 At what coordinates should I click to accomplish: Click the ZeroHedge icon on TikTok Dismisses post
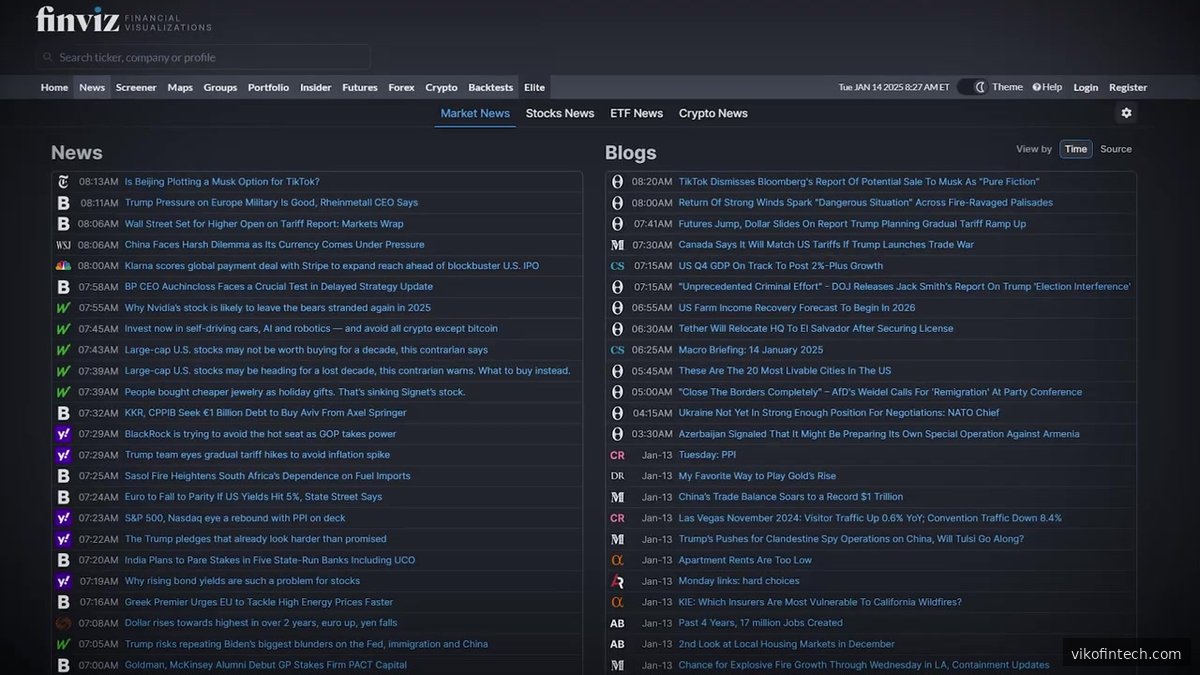point(618,181)
